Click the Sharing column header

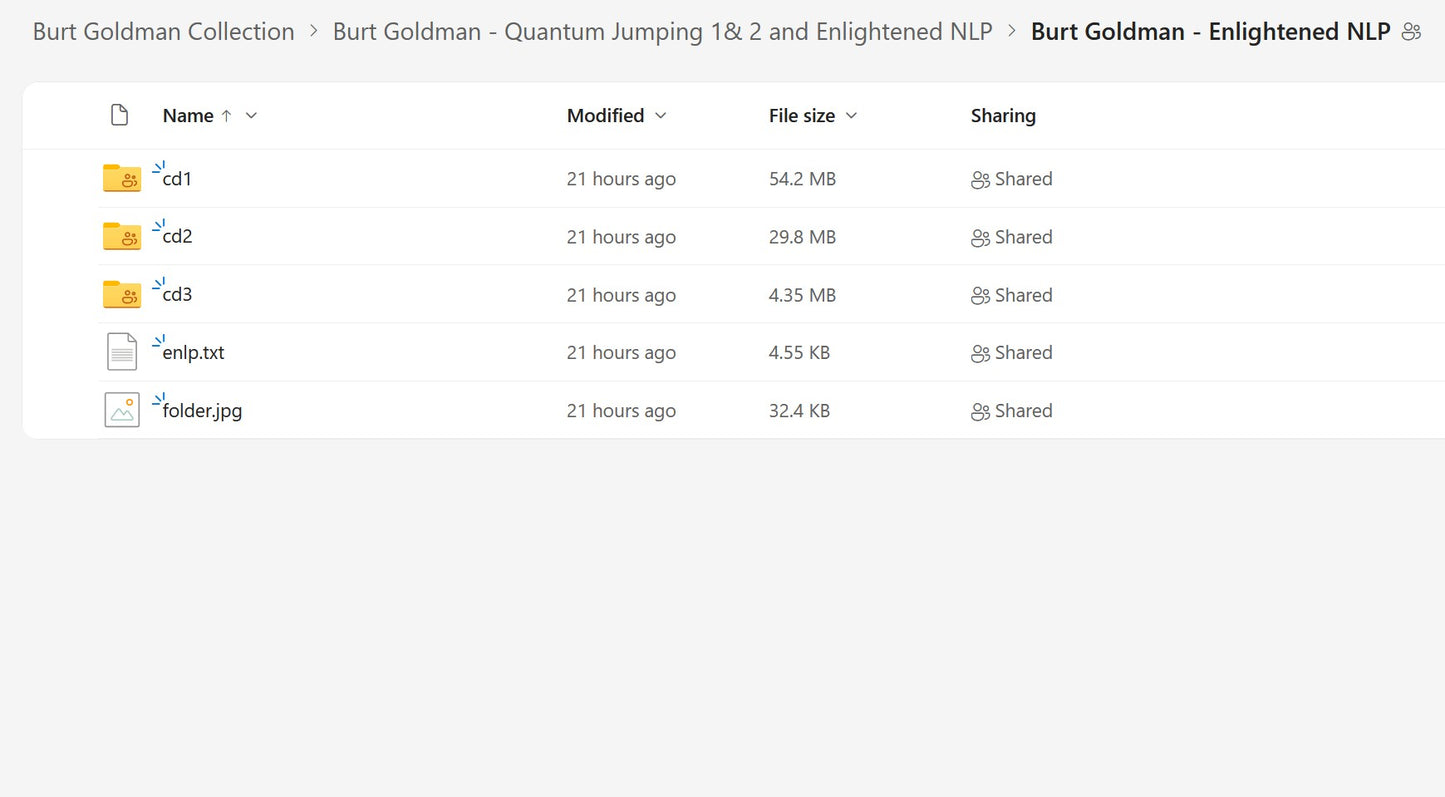coord(1003,115)
